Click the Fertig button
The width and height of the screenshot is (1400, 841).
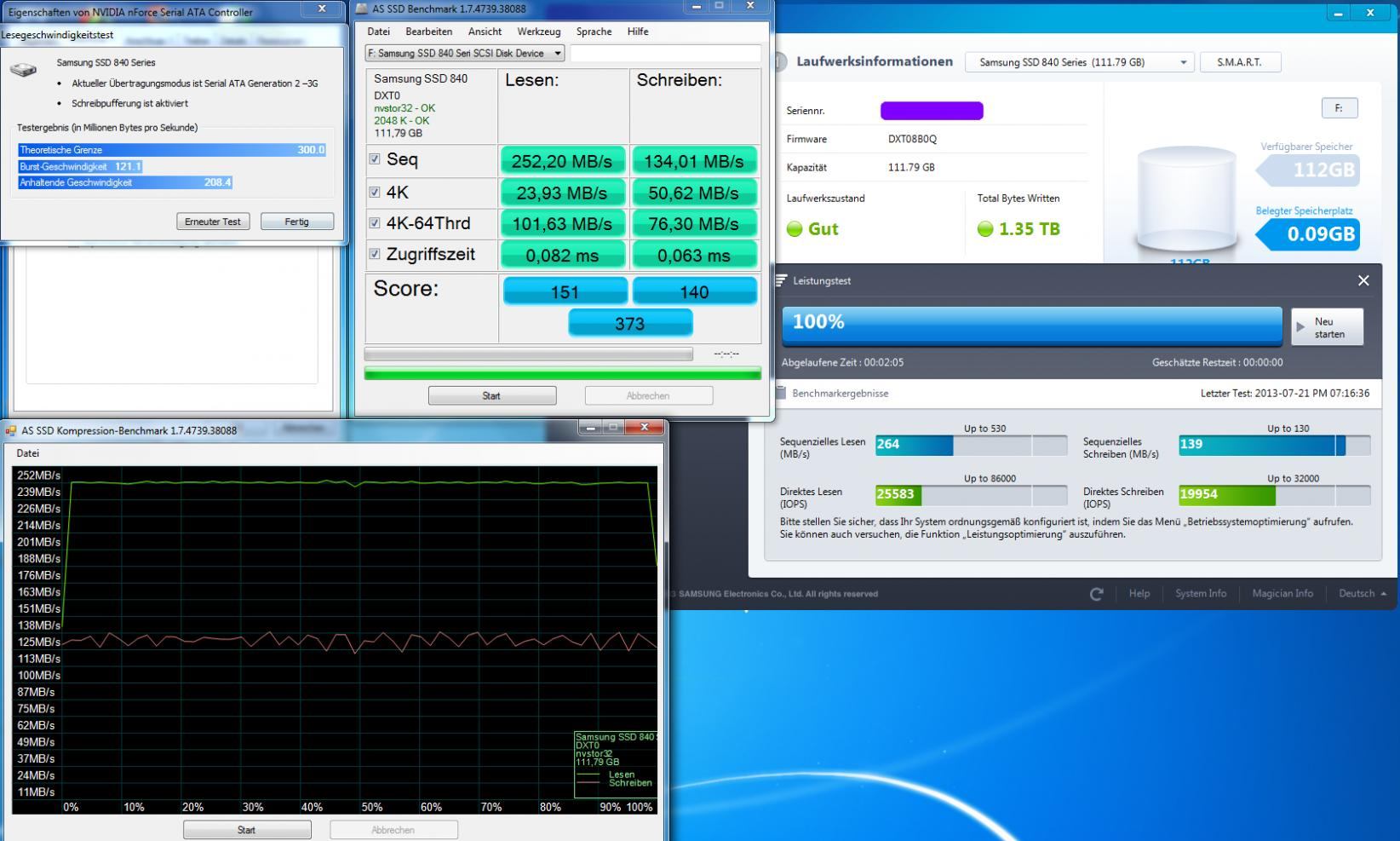297,222
